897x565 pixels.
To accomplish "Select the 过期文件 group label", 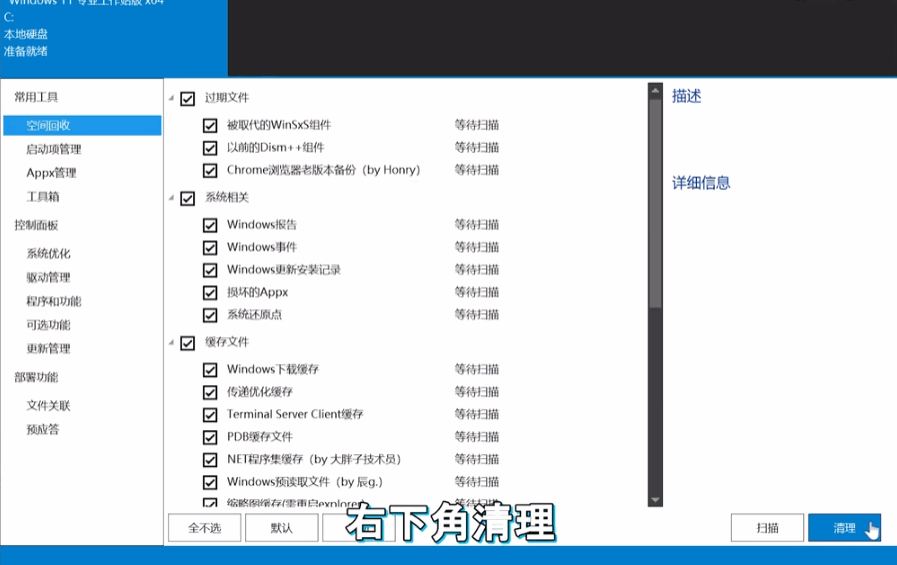I will tap(227, 98).
